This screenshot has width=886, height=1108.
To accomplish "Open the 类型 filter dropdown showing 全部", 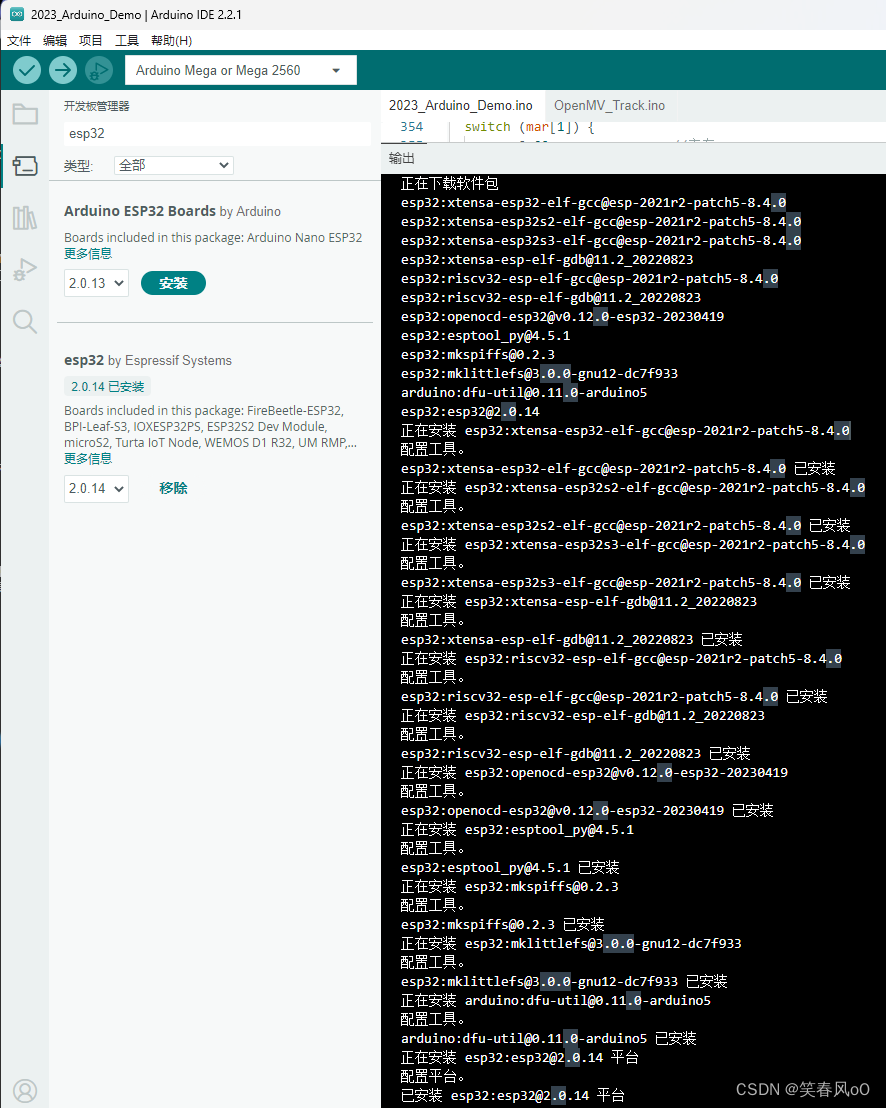I will click(174, 165).
